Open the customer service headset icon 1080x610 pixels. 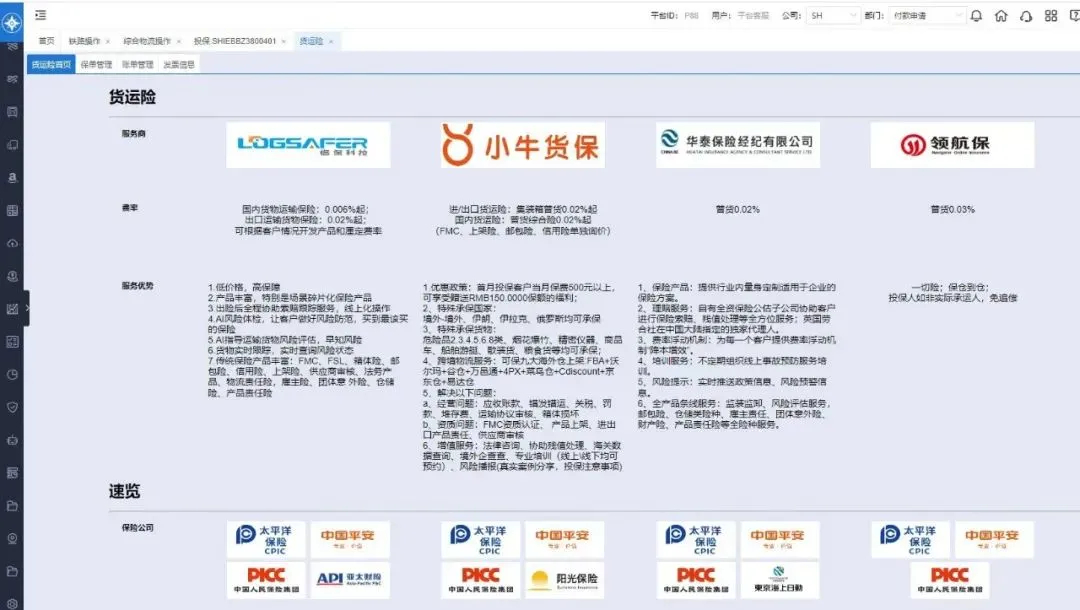[x=1026, y=16]
